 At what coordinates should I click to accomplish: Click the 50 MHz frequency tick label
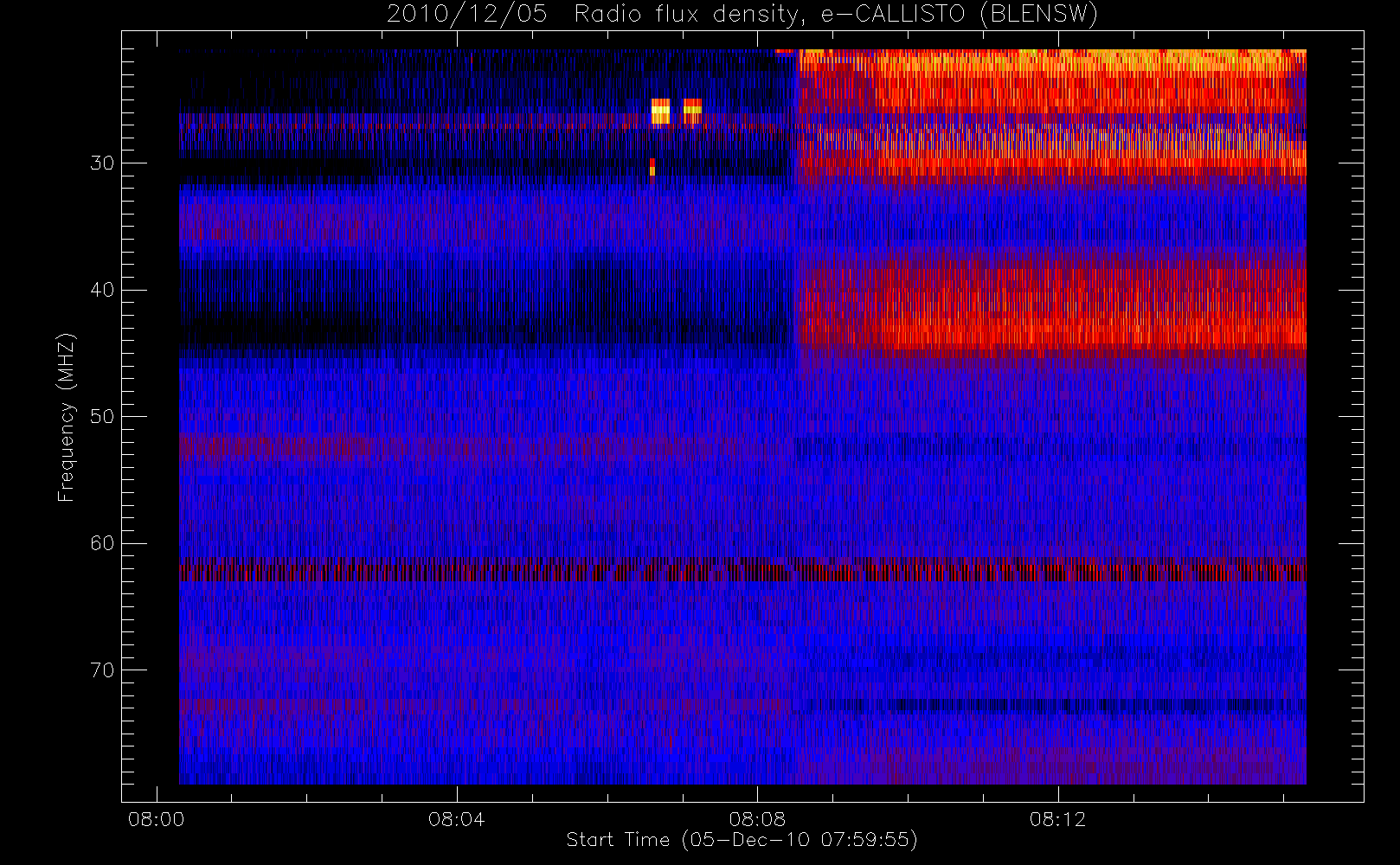click(x=102, y=417)
